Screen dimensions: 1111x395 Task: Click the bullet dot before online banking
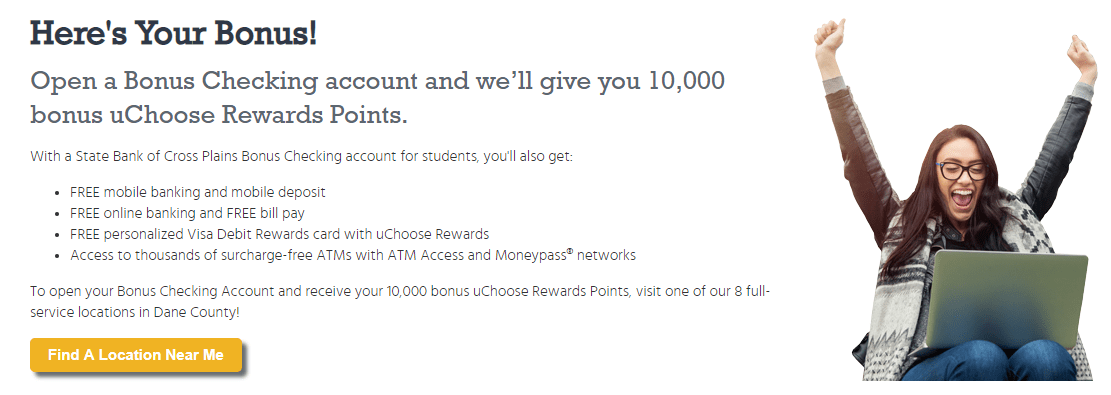(x=57, y=213)
